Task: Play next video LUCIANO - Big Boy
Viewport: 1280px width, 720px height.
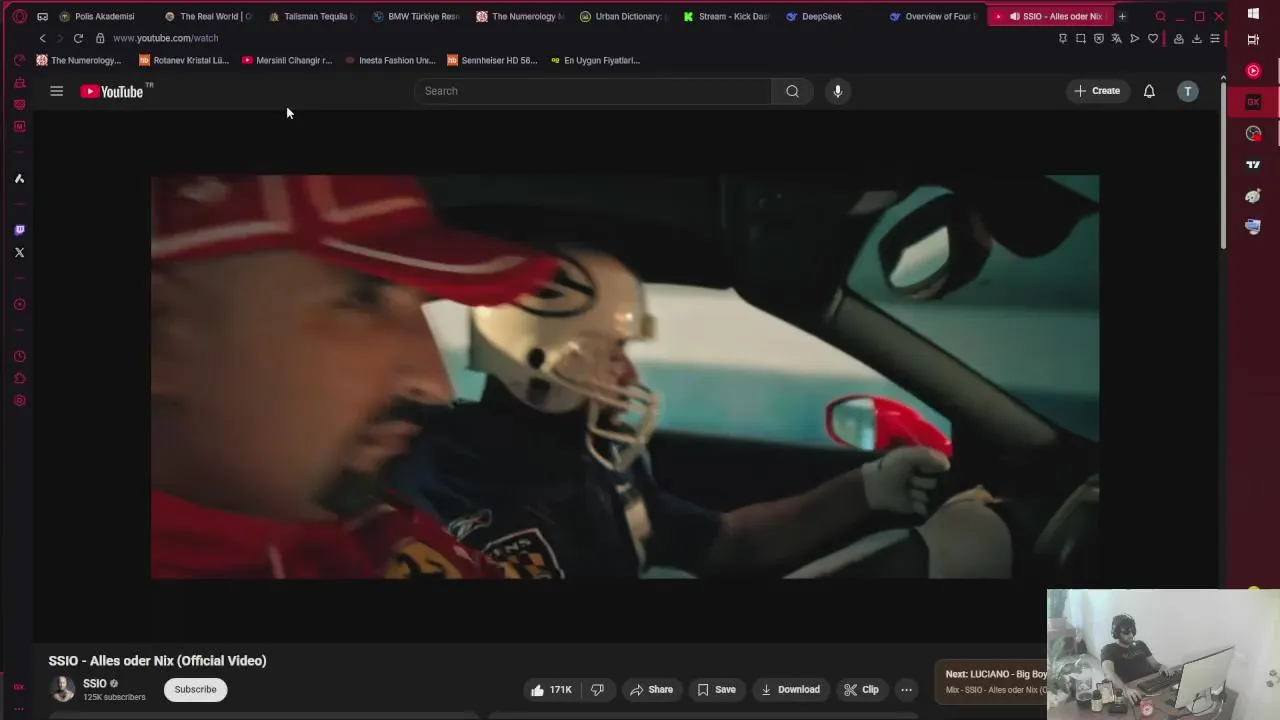Action: (991, 681)
